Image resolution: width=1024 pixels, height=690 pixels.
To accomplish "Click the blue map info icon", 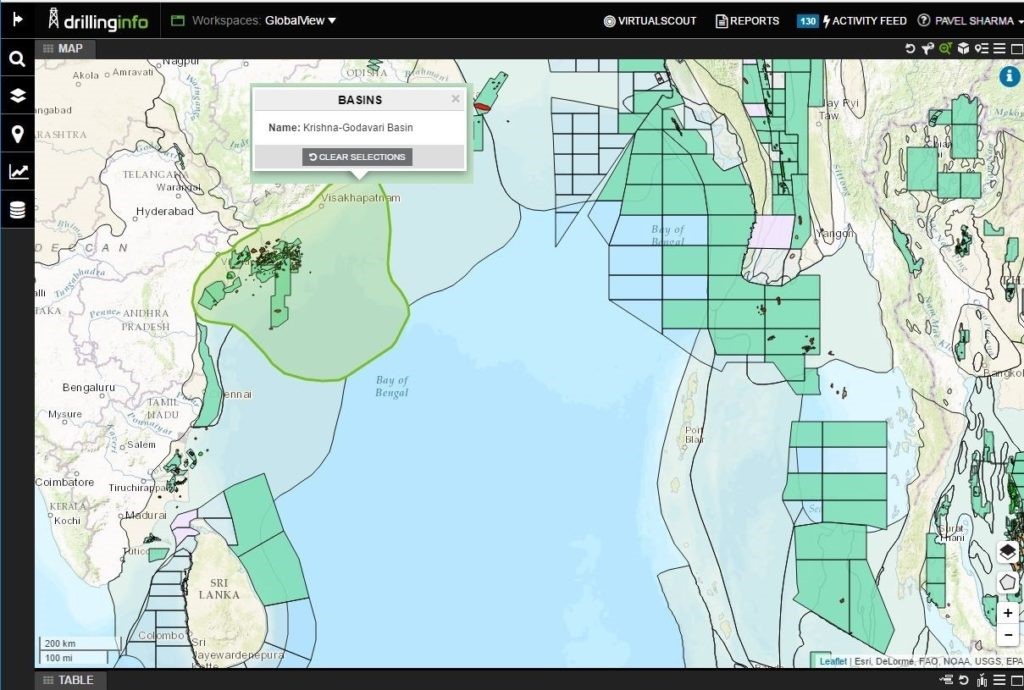I will click(x=1010, y=76).
